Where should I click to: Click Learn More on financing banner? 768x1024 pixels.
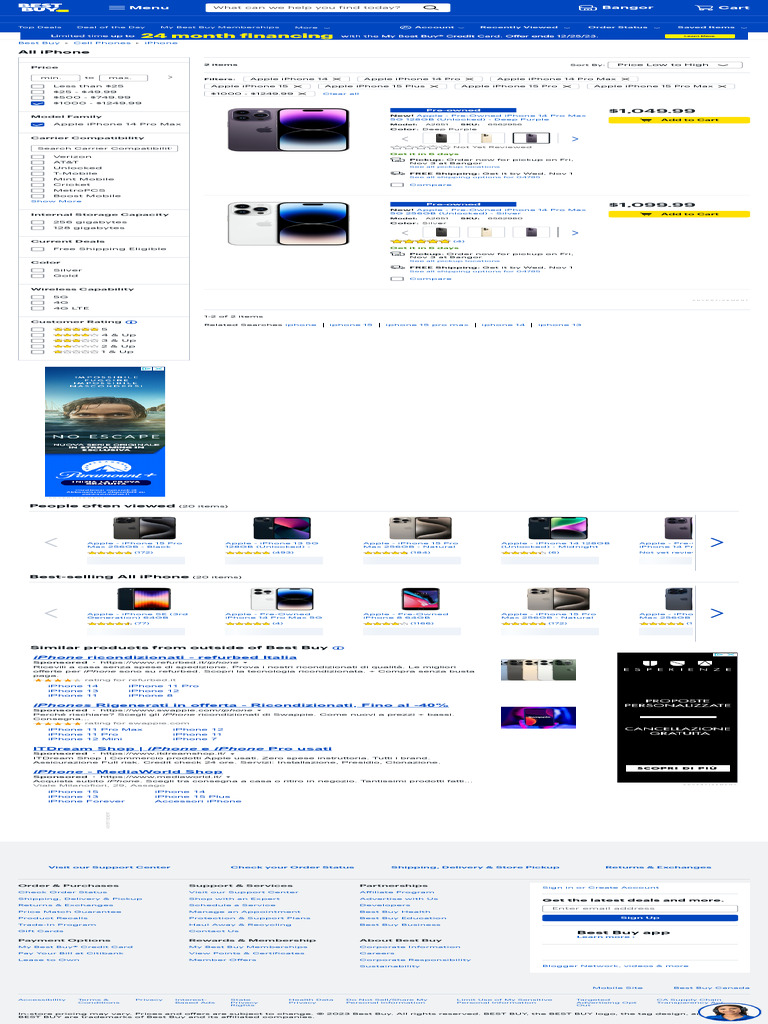(699, 36)
